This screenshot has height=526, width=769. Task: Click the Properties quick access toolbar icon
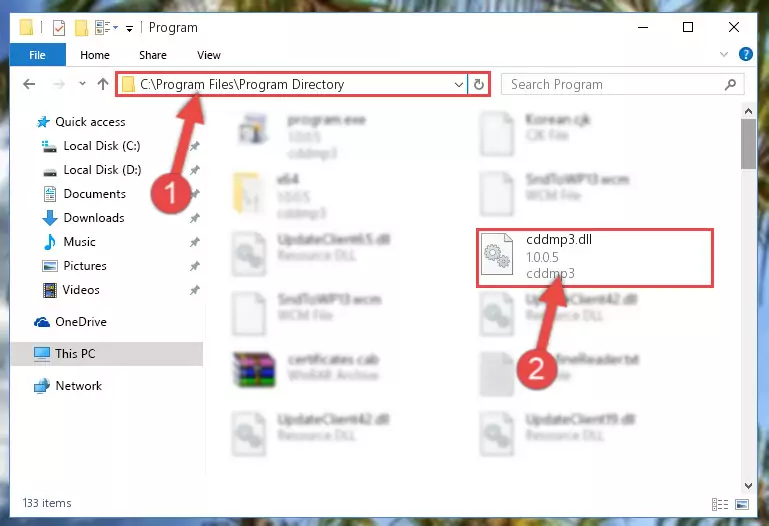coord(58,27)
